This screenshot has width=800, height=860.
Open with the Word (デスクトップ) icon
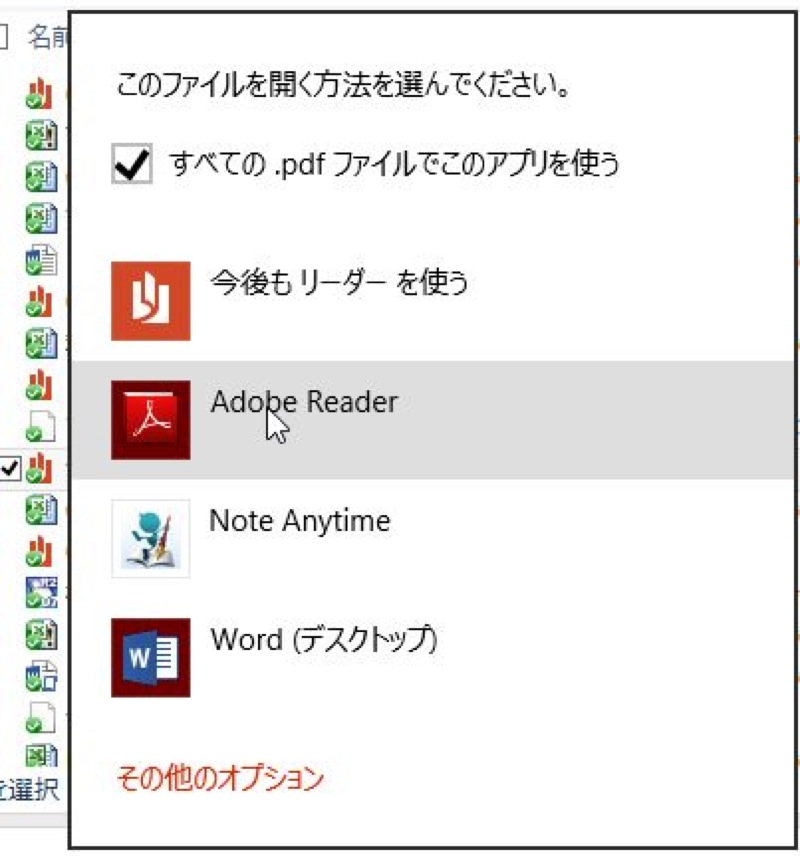[151, 657]
